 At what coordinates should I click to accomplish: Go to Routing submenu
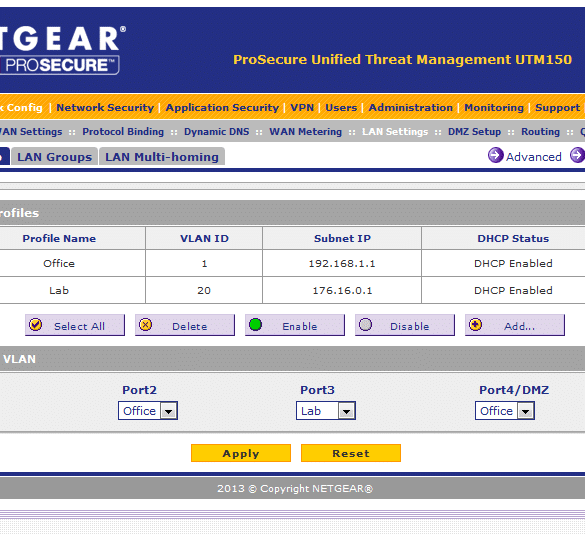point(540,132)
